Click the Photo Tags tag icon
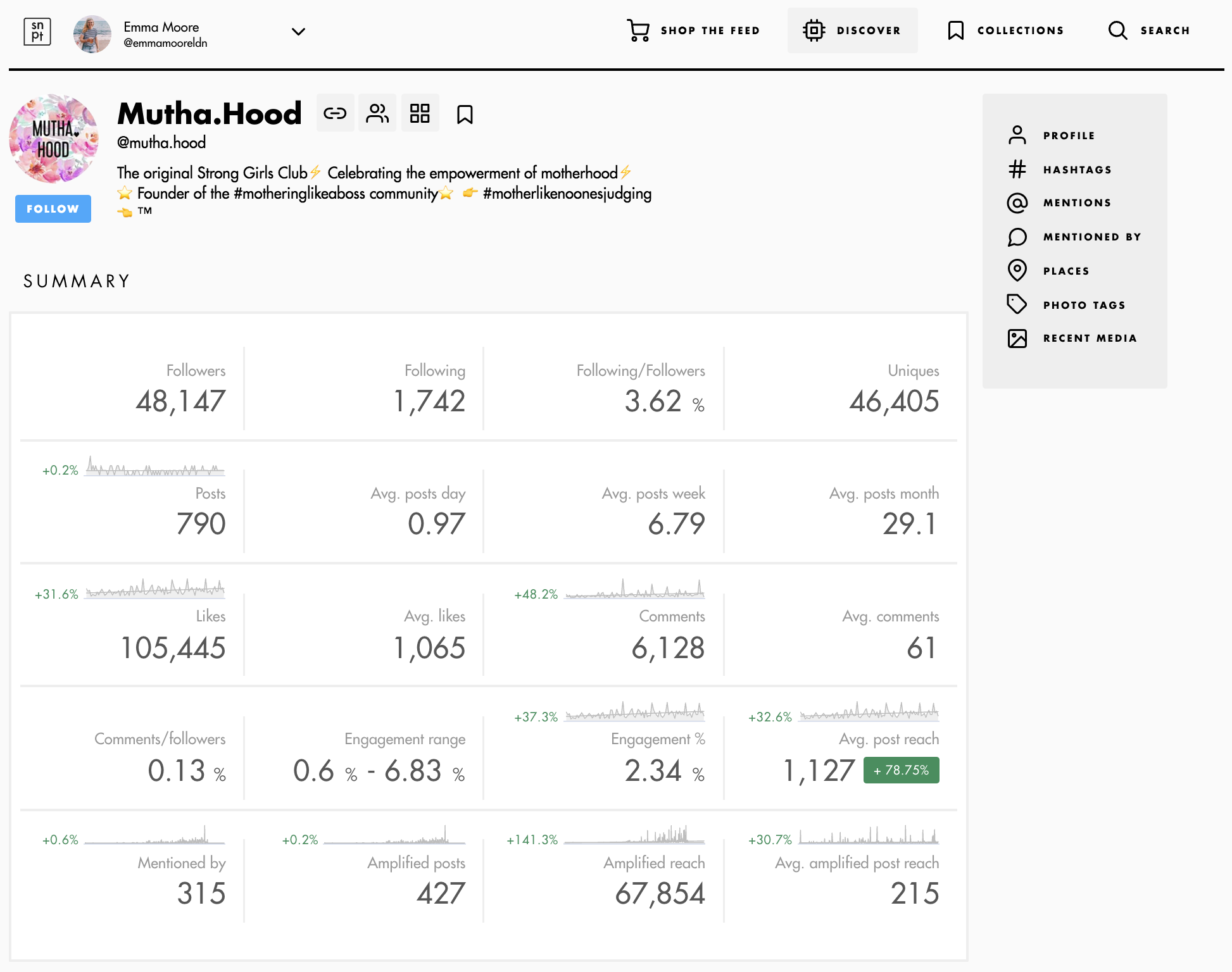 tap(1017, 304)
